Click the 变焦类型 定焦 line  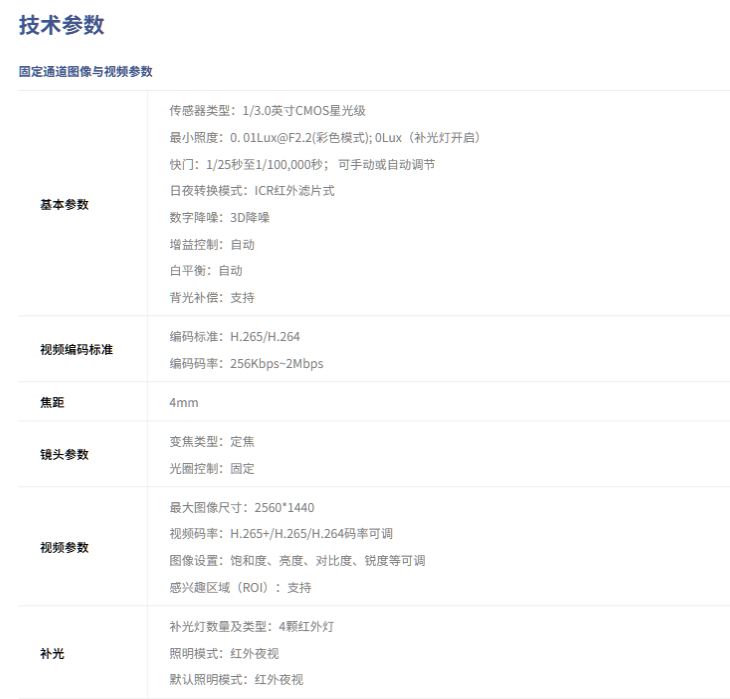[x=212, y=441]
